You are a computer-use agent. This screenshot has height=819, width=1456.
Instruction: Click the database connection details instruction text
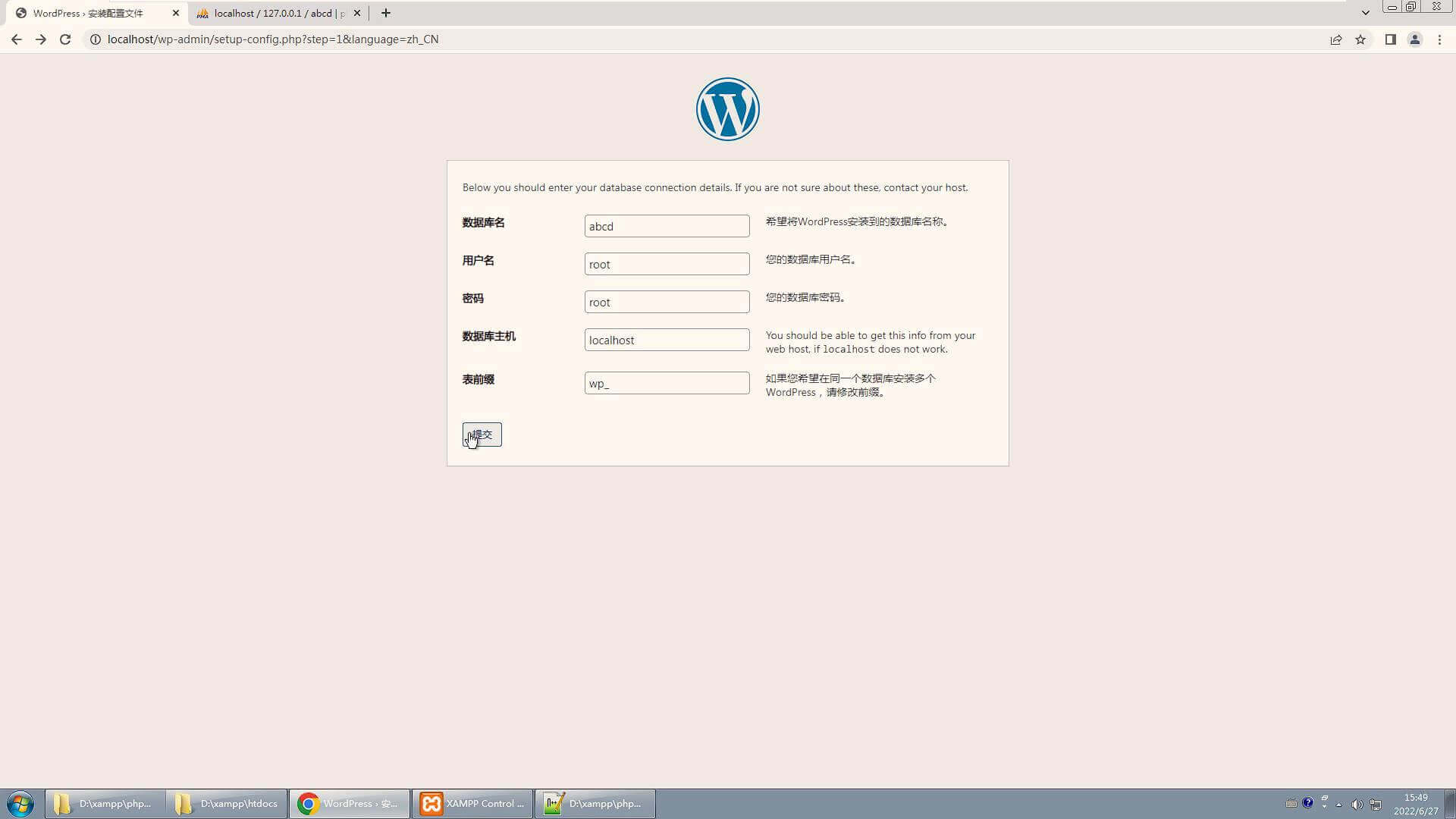715,187
